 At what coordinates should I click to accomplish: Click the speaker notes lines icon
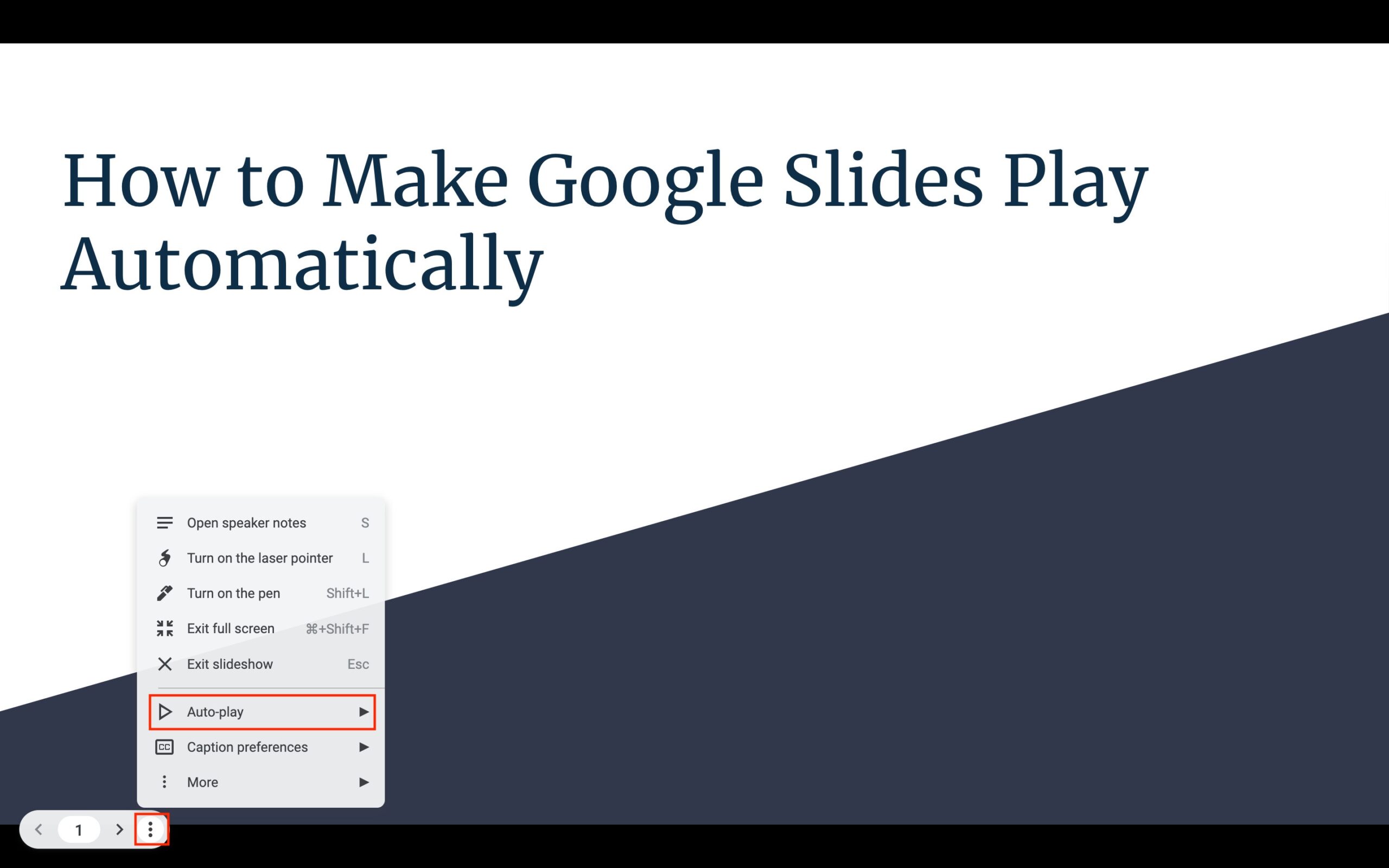coord(163,522)
